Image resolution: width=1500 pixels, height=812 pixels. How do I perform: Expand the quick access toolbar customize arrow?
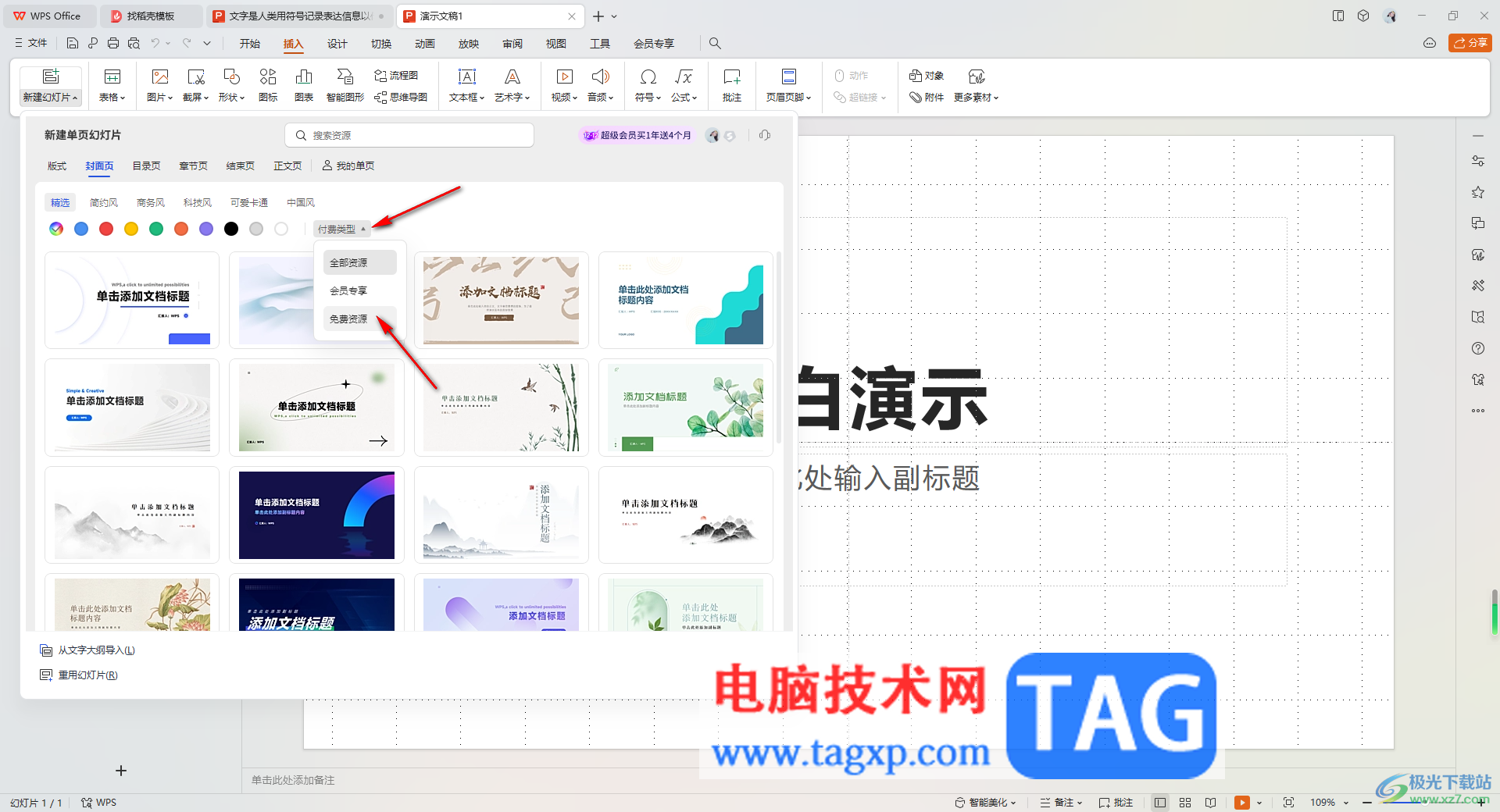tap(207, 44)
